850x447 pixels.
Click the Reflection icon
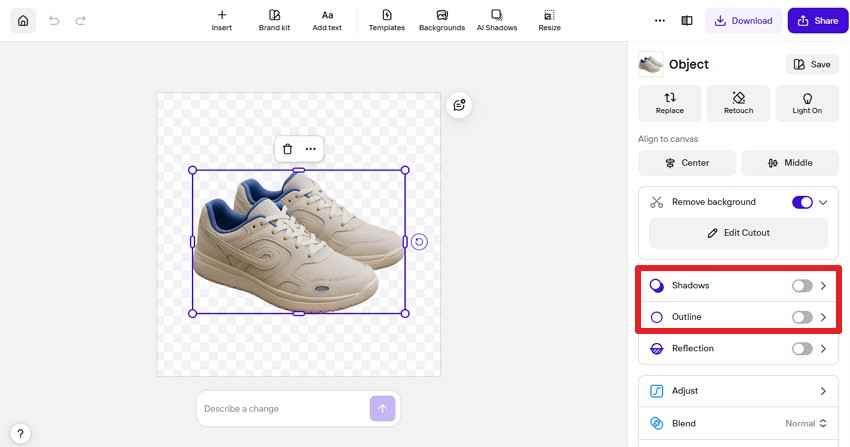(656, 348)
